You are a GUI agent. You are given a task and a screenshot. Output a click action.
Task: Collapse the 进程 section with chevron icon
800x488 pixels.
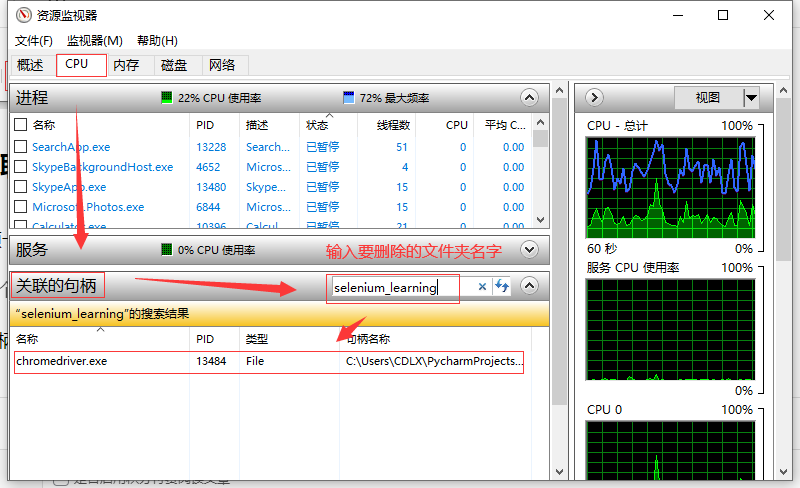(530, 98)
